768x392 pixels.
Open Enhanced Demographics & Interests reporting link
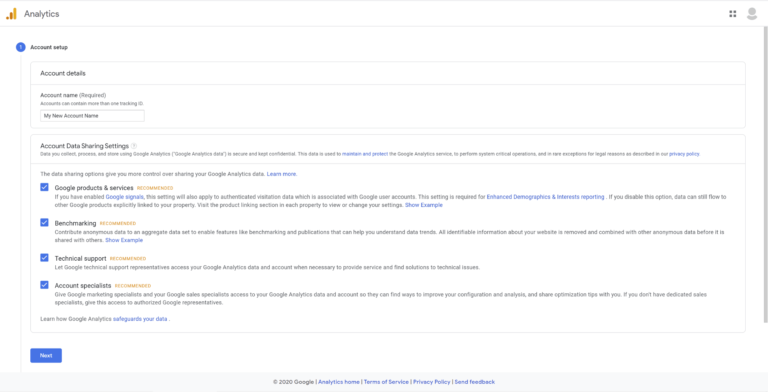(545, 197)
